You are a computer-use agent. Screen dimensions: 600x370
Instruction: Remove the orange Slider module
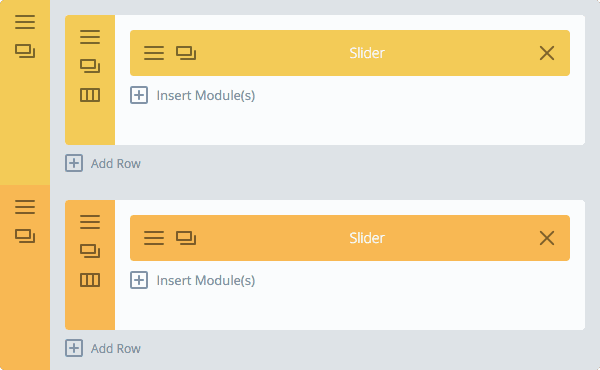pyautogui.click(x=547, y=238)
